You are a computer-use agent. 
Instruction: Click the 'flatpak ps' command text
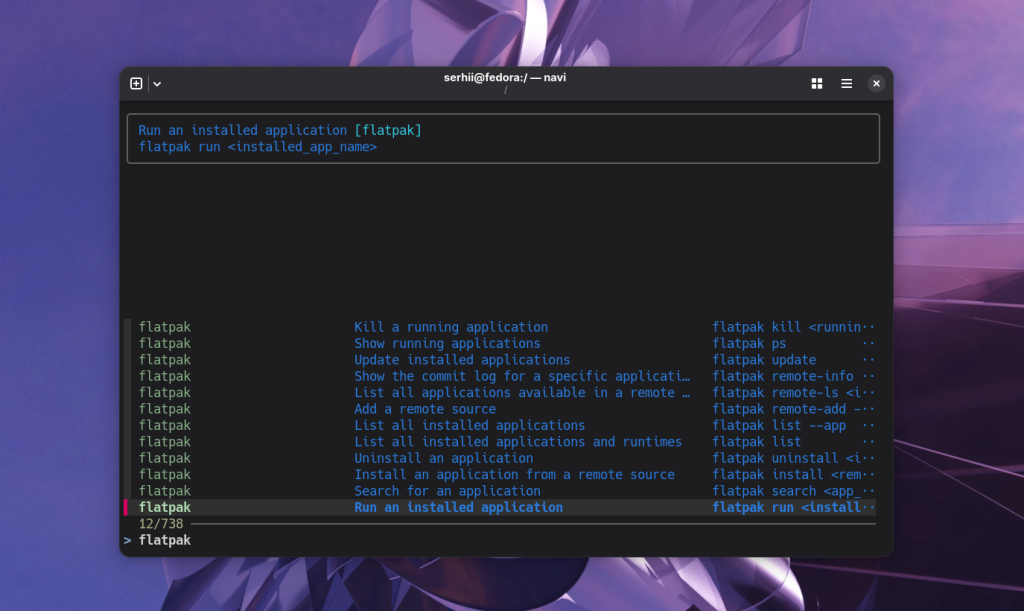click(749, 343)
